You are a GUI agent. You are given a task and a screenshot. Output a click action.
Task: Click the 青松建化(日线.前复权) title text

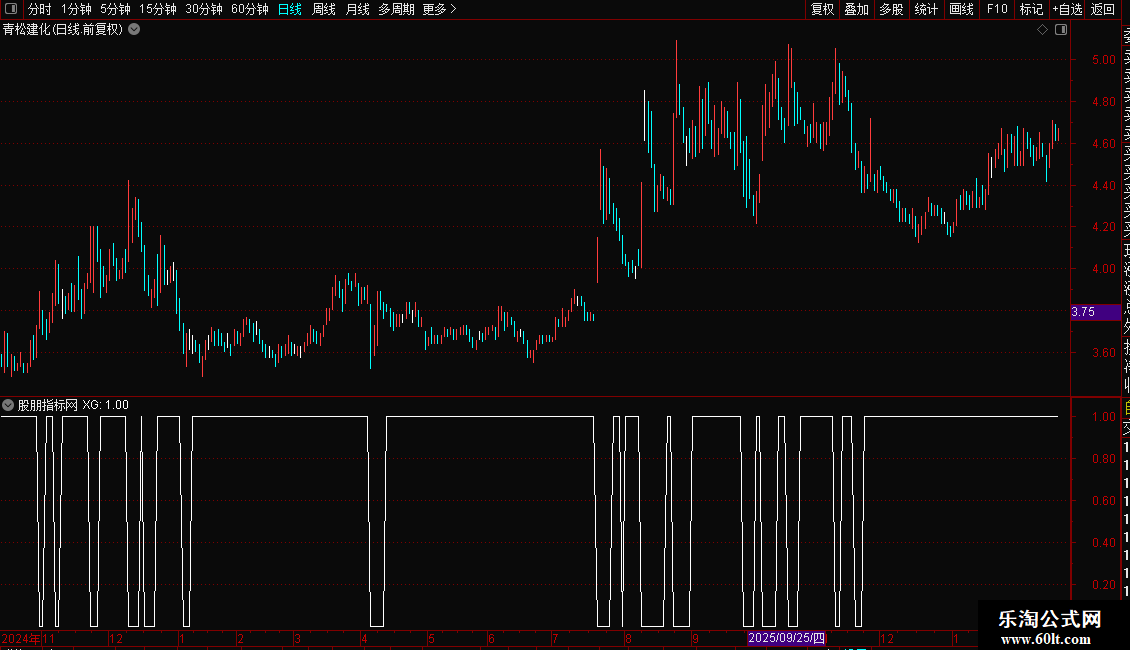click(63, 30)
